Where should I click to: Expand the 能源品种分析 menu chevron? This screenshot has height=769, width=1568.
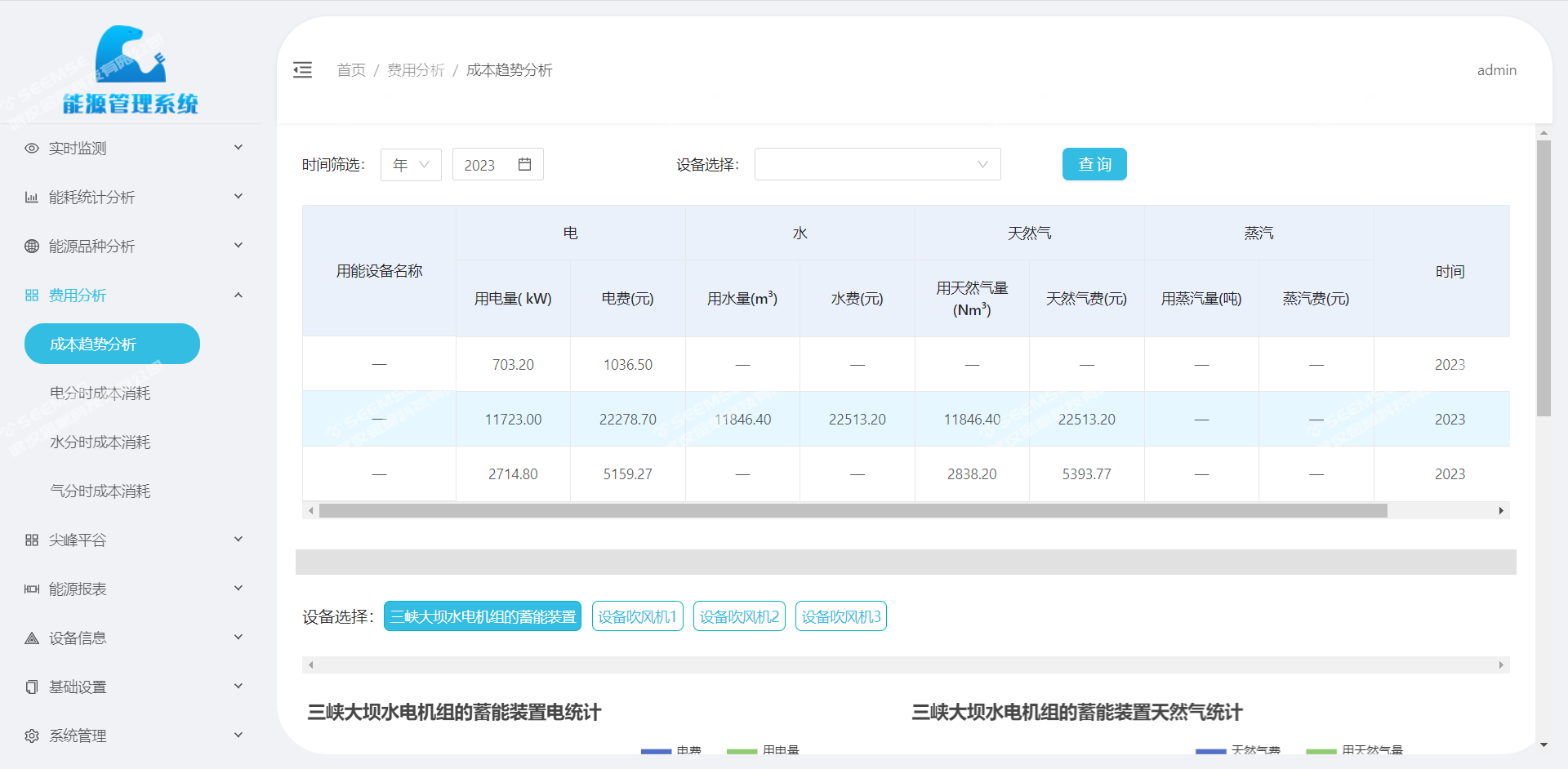click(238, 246)
